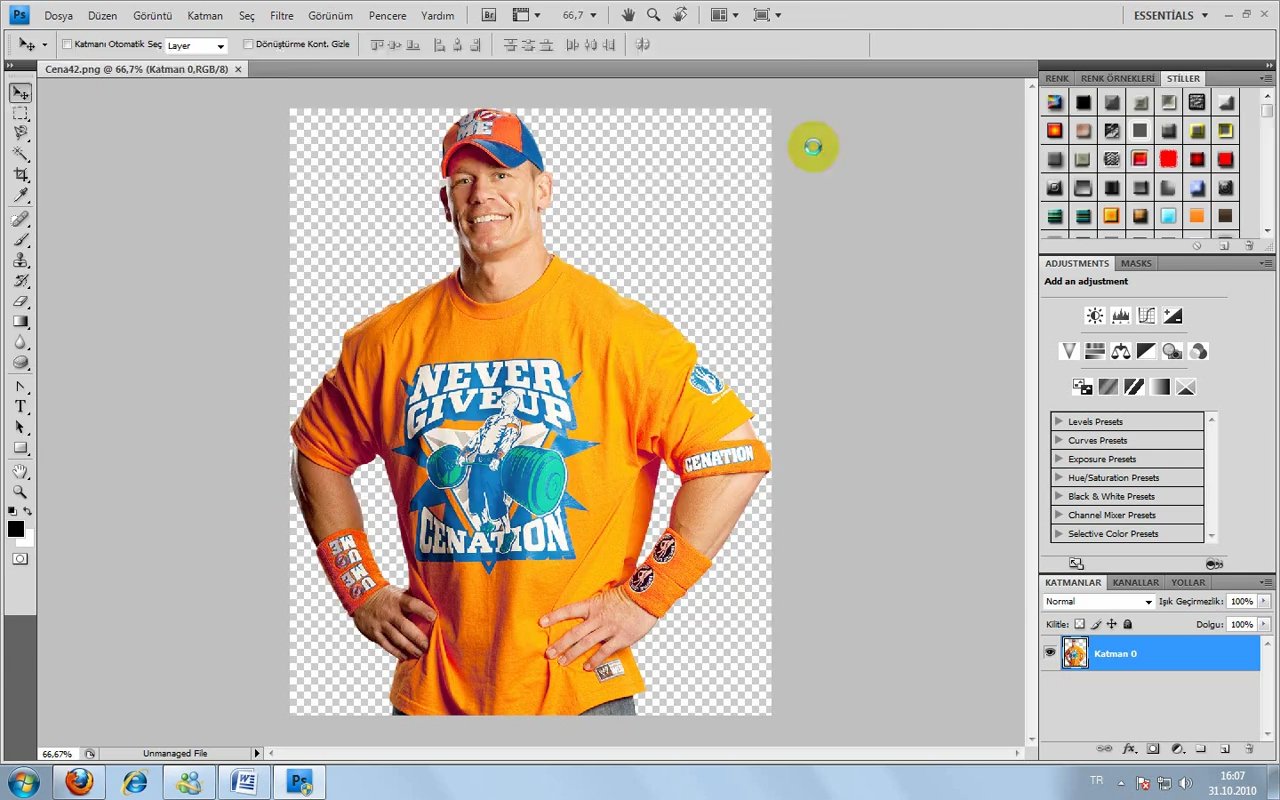The width and height of the screenshot is (1280, 800).
Task: Delete layer with the trash icon
Action: (x=1250, y=748)
